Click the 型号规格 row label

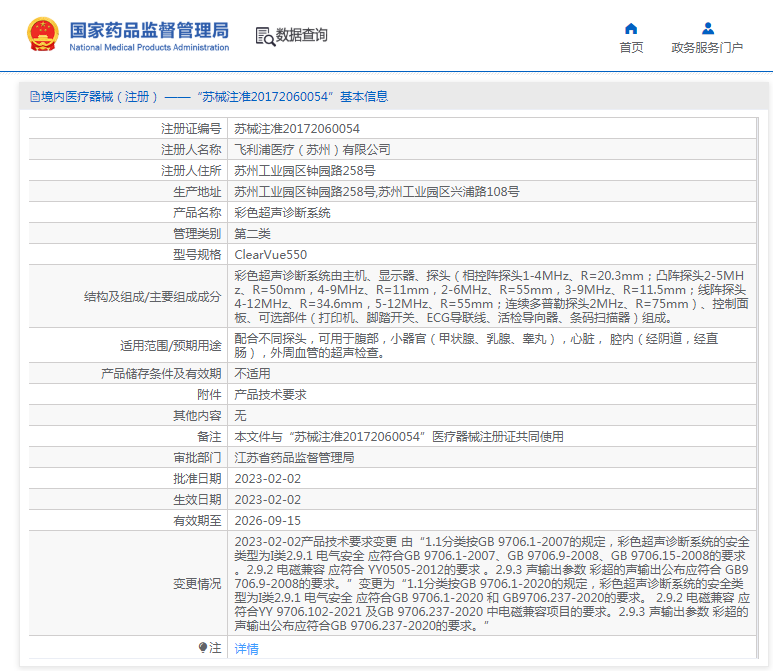[x=197, y=254]
